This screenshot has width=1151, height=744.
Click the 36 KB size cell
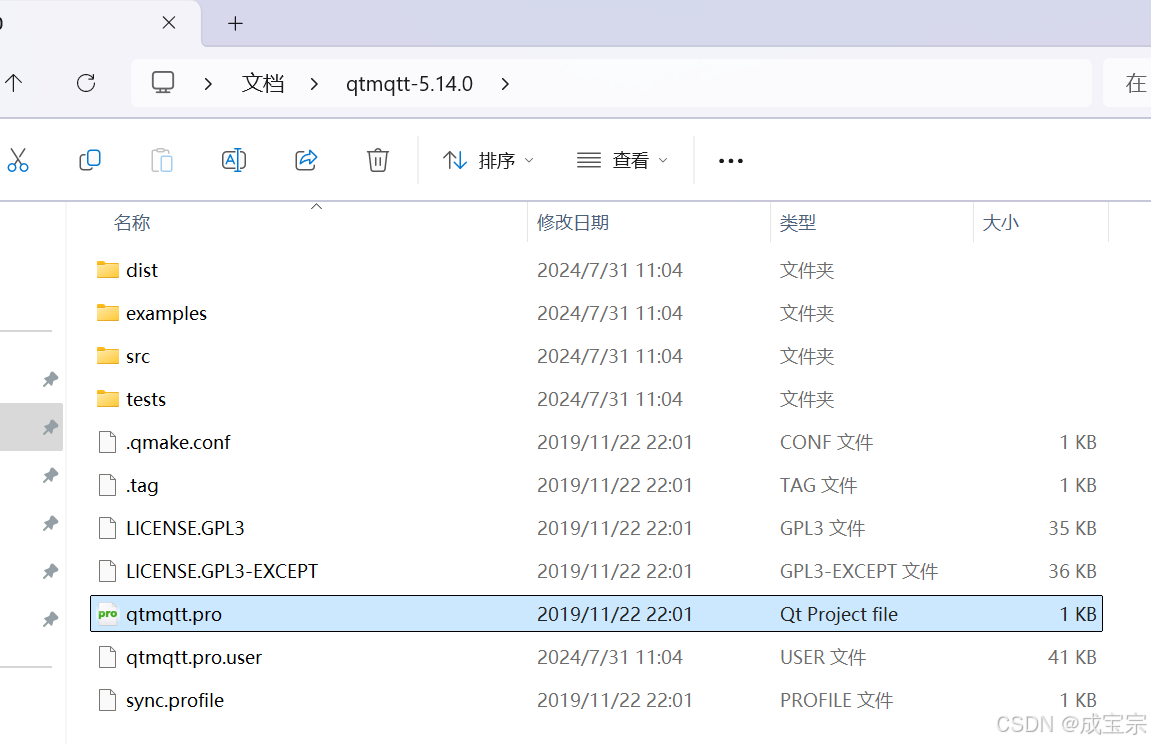click(x=1072, y=571)
